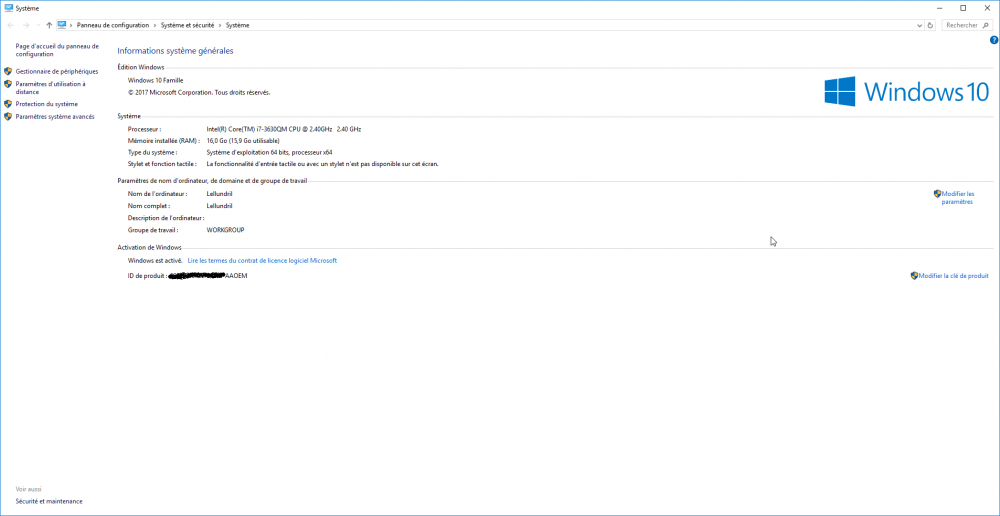Click the Activation de Windows section heading
Viewport: 1000px width, 516px height.
[149, 247]
